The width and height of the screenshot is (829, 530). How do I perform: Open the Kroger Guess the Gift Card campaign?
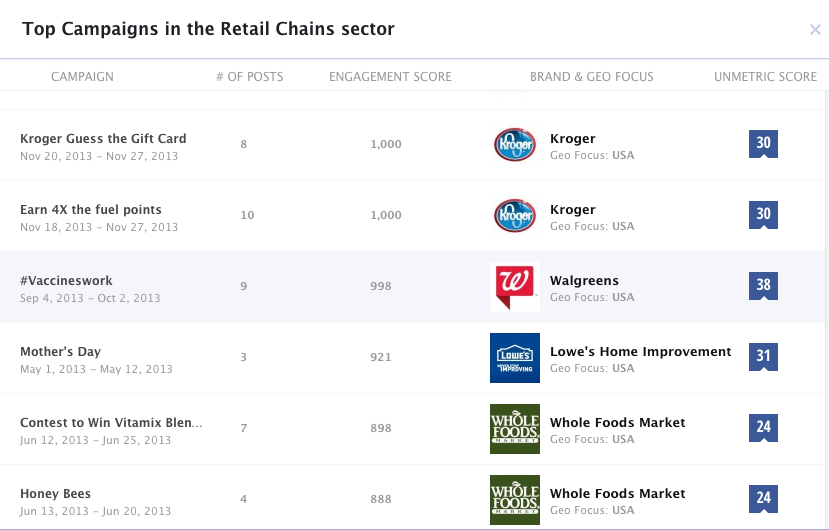click(x=103, y=139)
